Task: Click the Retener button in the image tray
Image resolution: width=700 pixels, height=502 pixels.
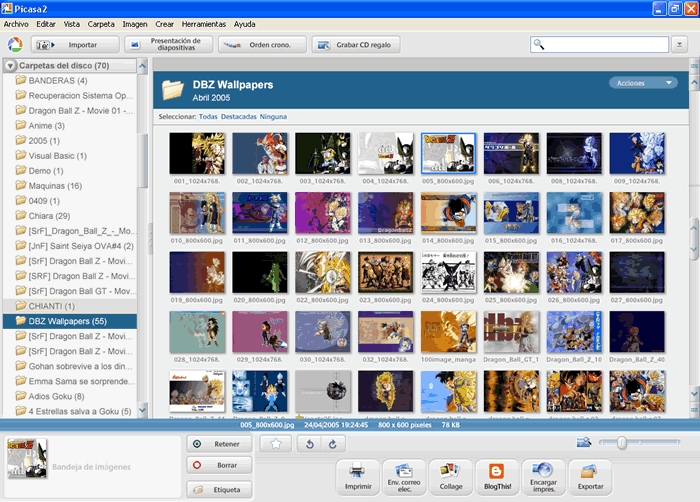Action: 219,444
